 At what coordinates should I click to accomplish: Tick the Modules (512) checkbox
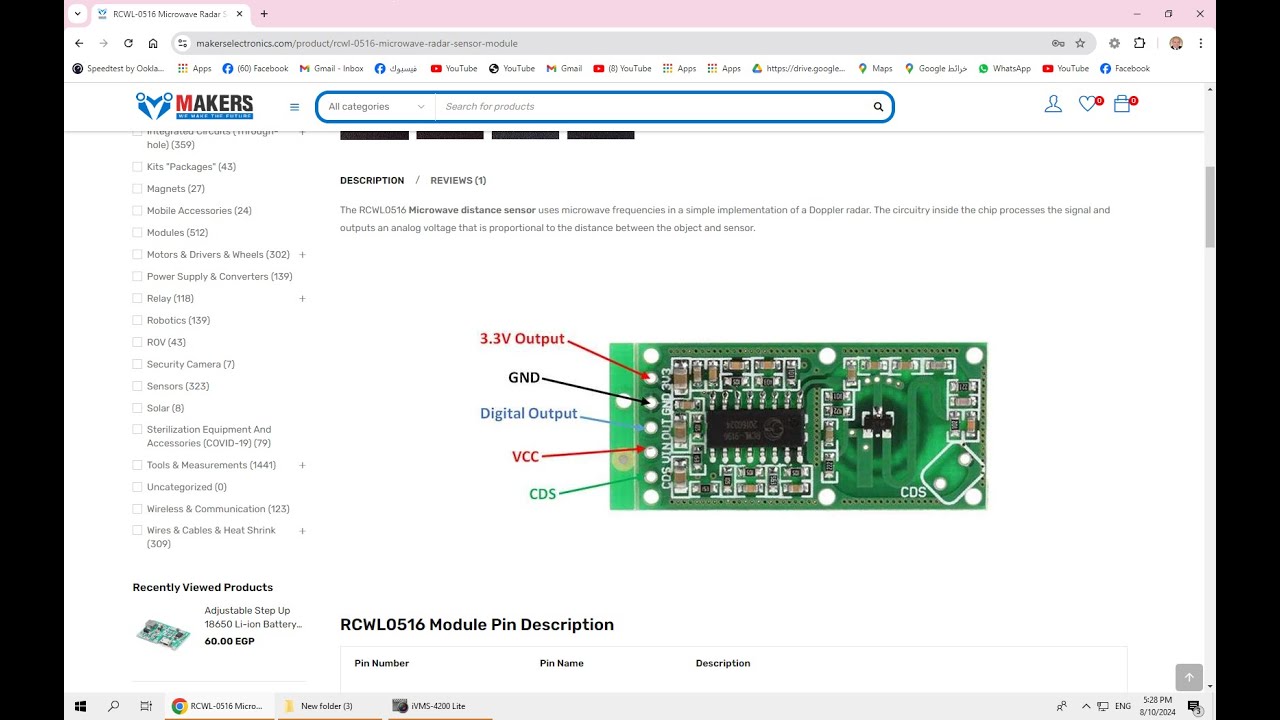(x=137, y=233)
